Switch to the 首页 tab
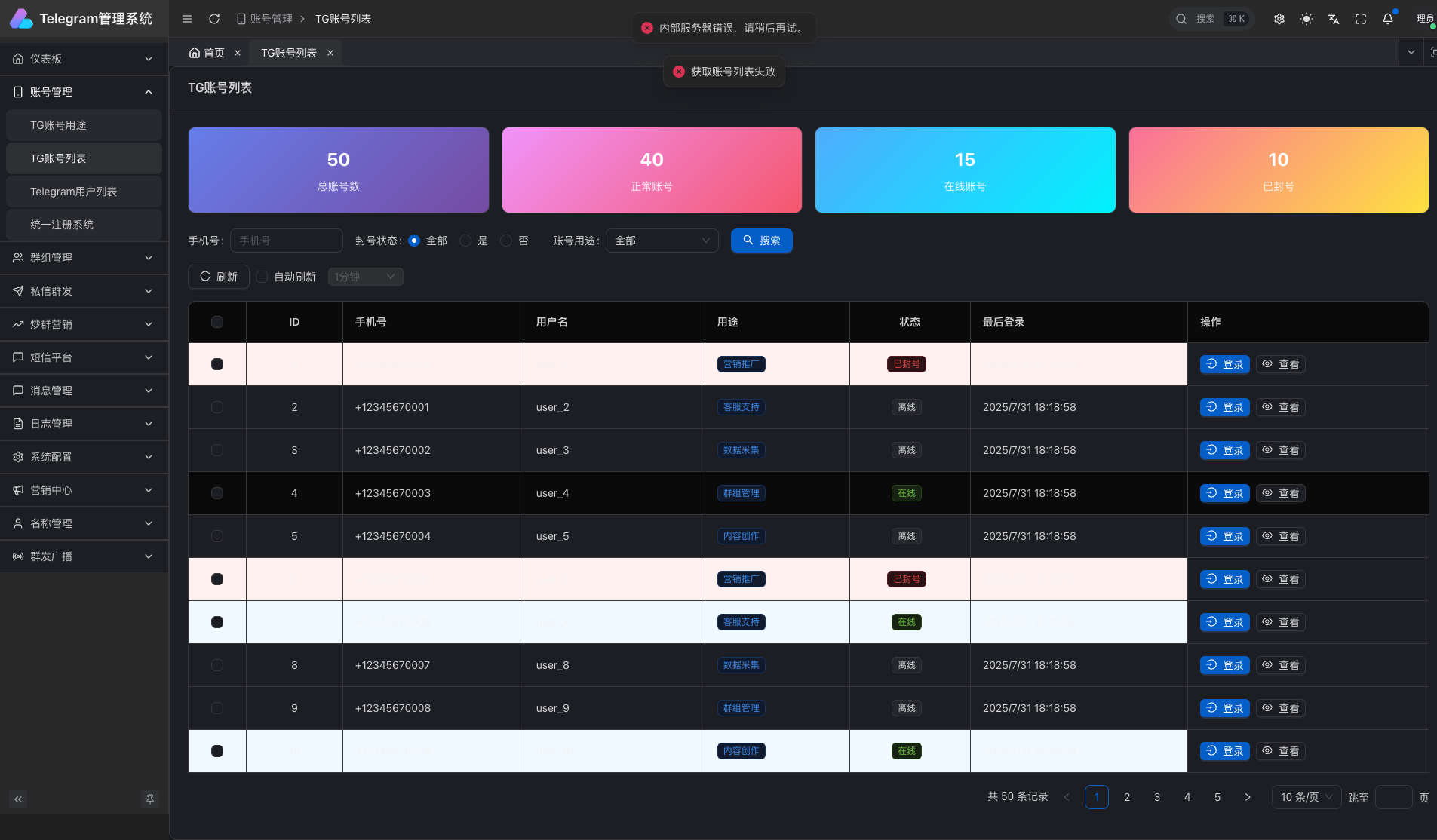Screen dimensions: 1437x840 coord(207,53)
